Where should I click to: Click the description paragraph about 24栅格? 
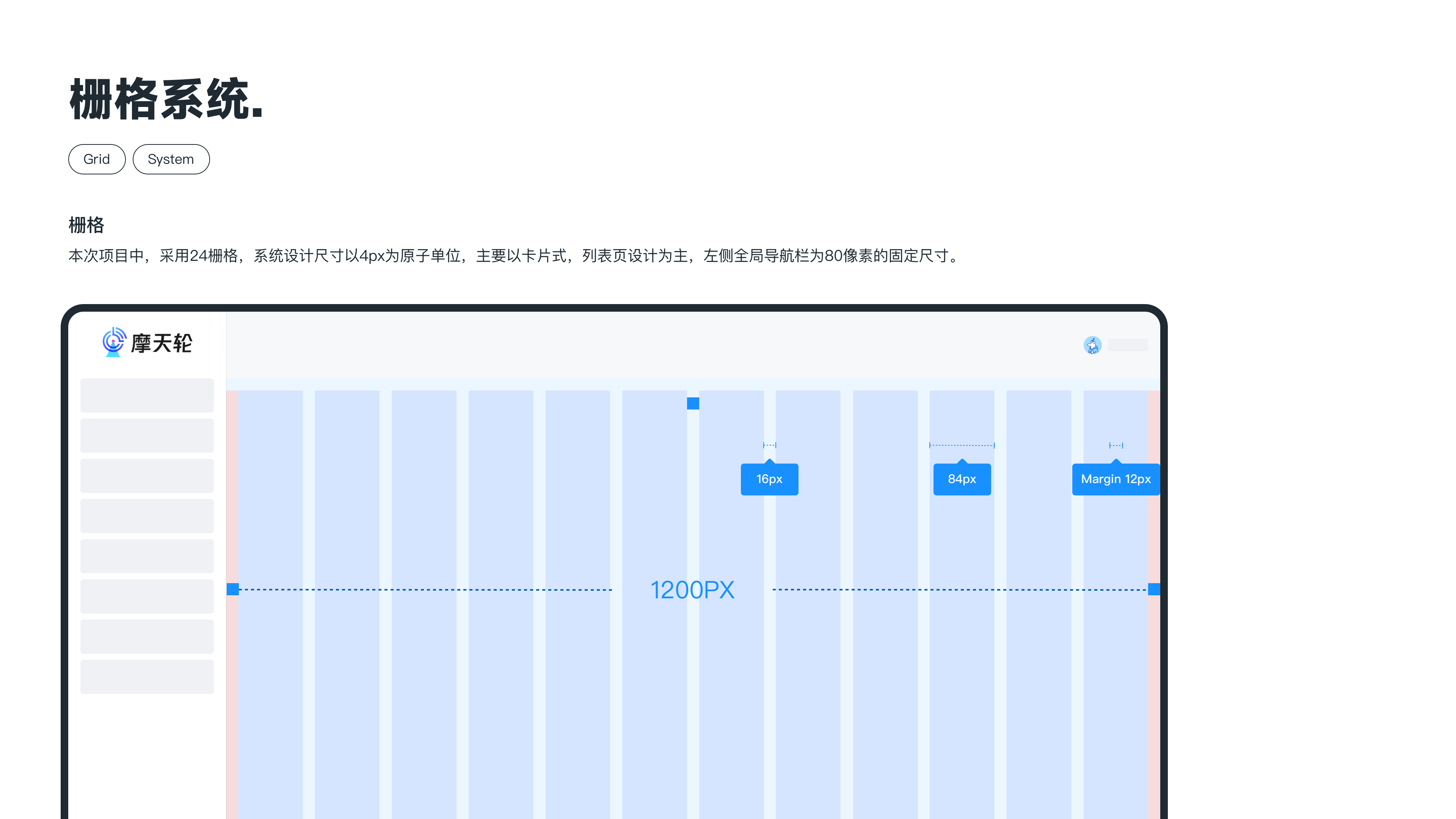pyautogui.click(x=515, y=256)
